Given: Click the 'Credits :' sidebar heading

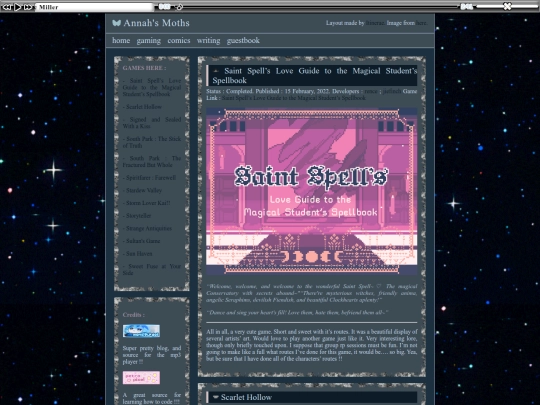Looking at the screenshot, I should (x=134, y=315).
